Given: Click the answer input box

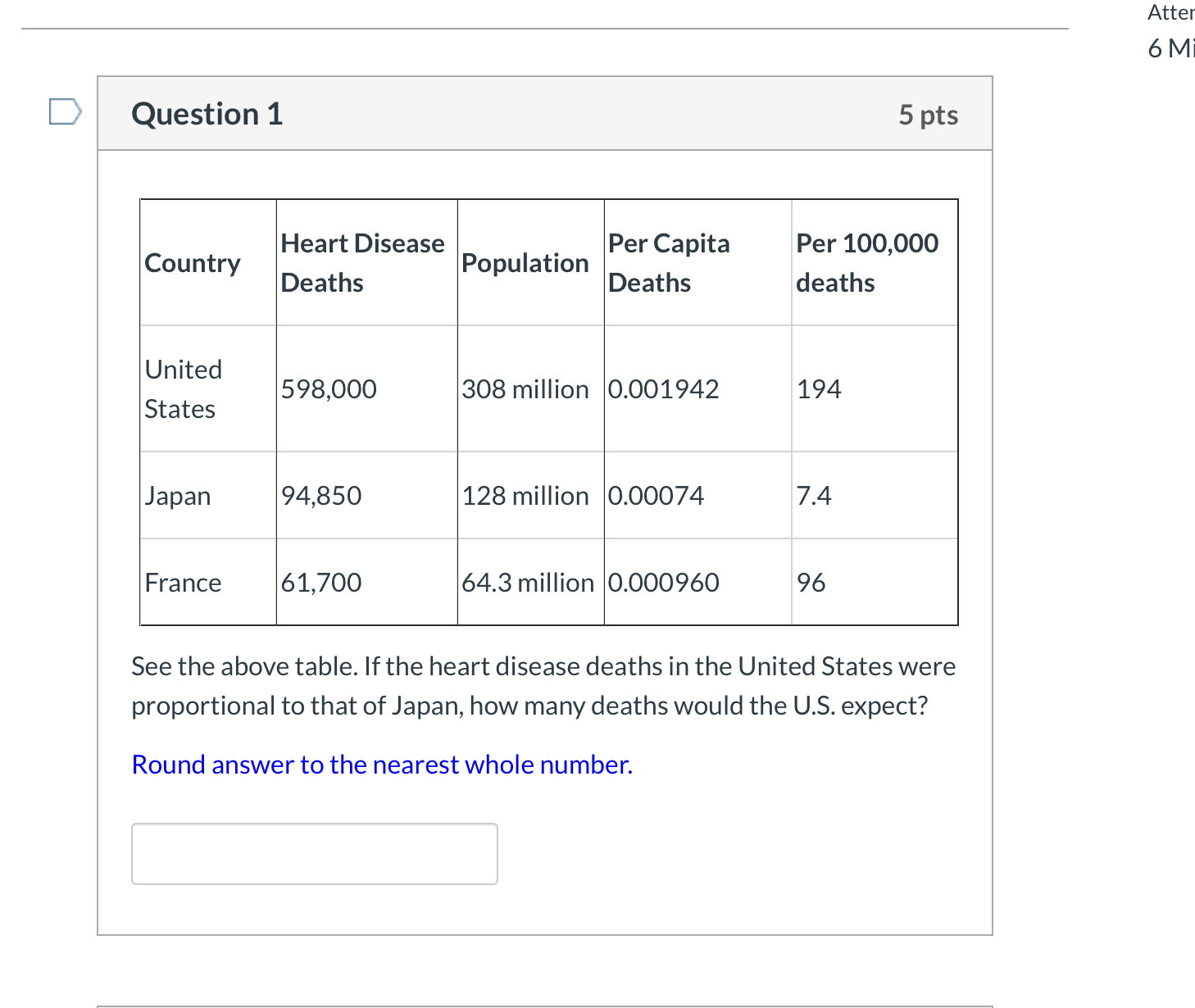Looking at the screenshot, I should point(314,853).
